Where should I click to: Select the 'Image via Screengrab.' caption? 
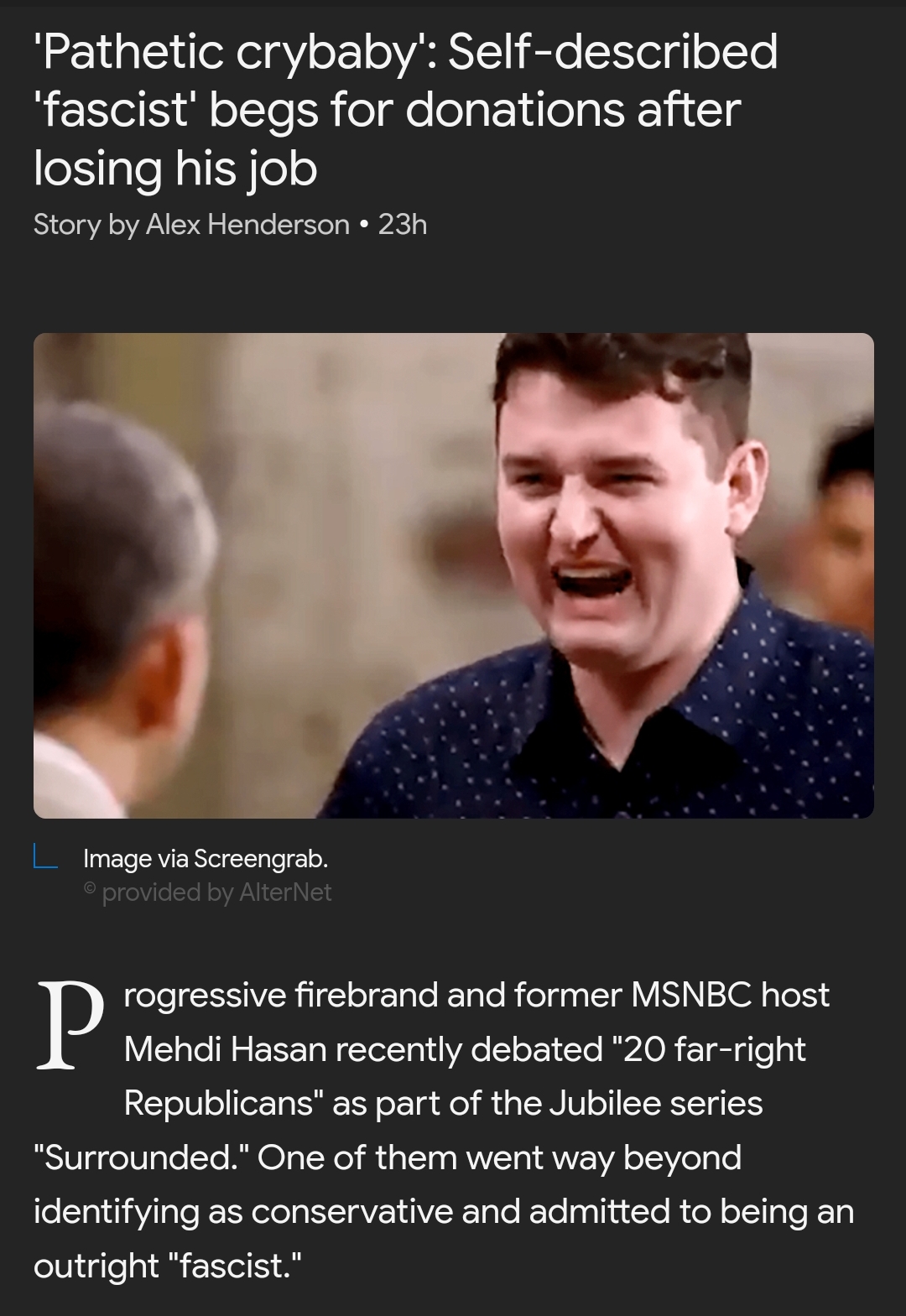point(206,858)
